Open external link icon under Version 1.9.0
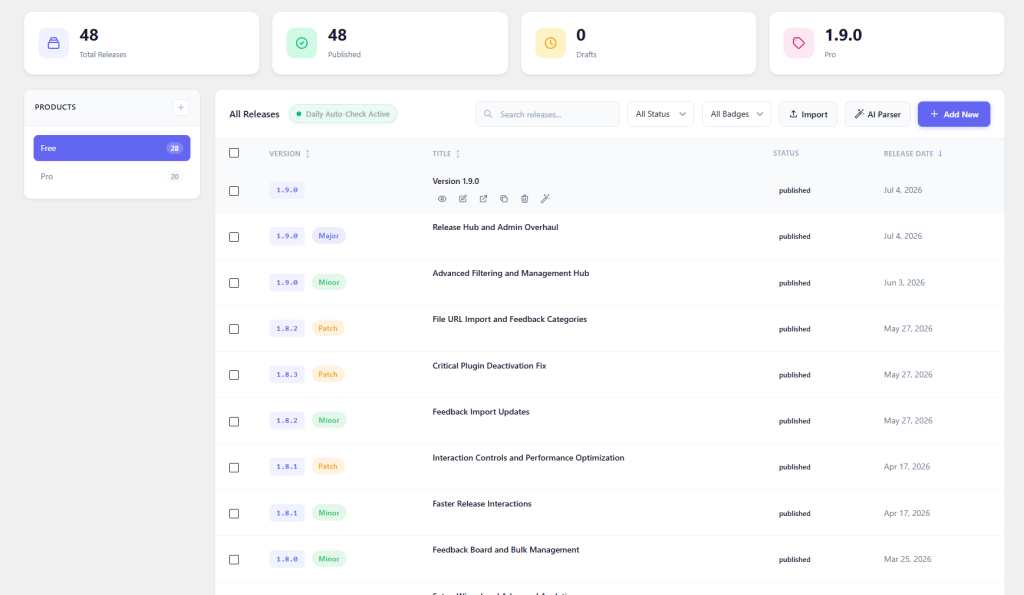Image resolution: width=1024 pixels, height=595 pixels. [483, 199]
